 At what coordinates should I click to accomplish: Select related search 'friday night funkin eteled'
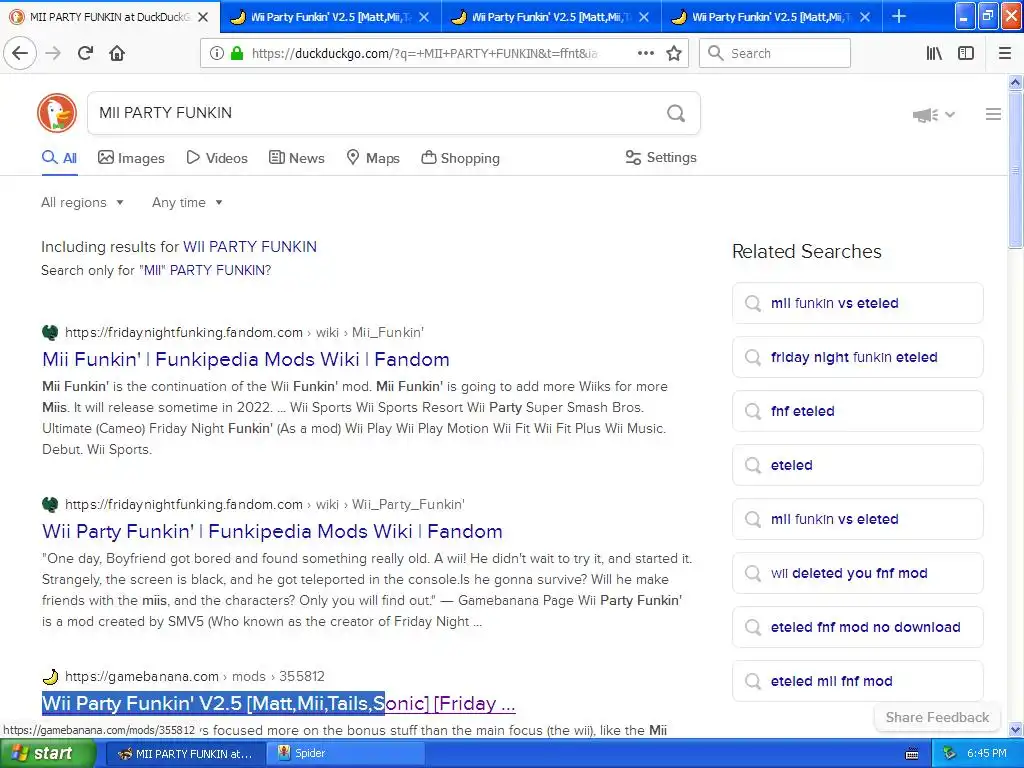click(857, 357)
